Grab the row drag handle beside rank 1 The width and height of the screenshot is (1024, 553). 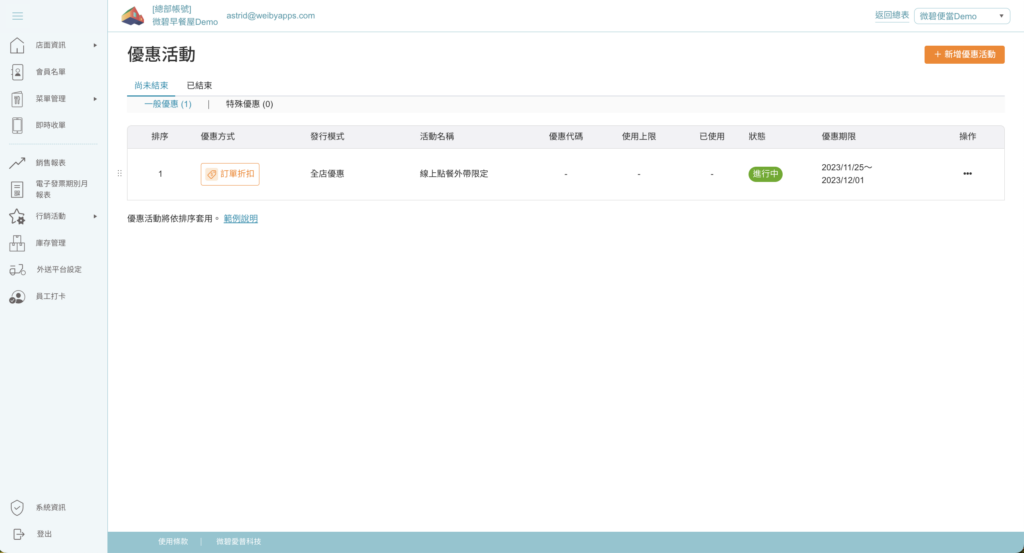click(120, 174)
